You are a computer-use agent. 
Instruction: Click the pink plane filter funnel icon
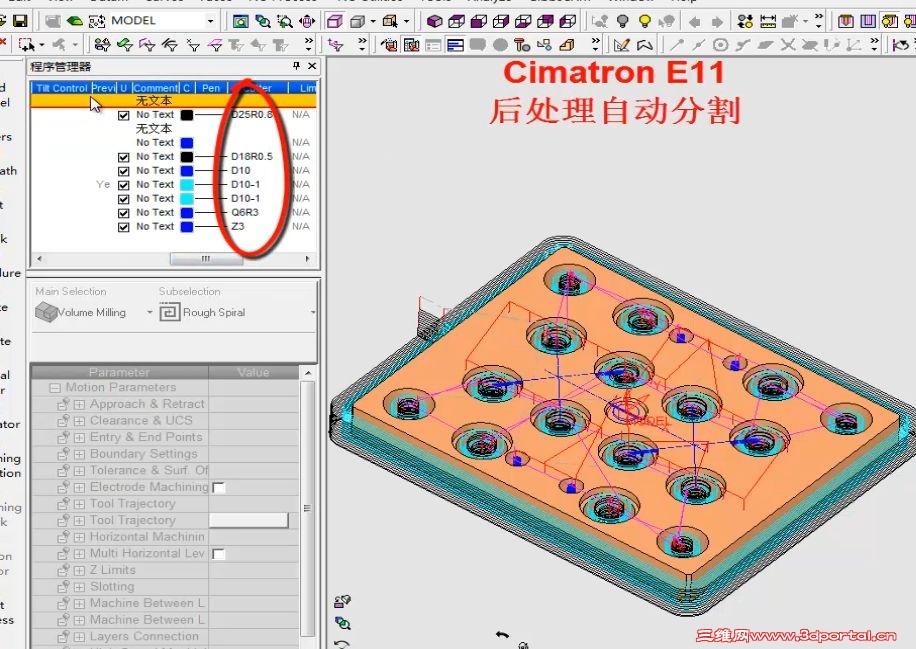215,44
